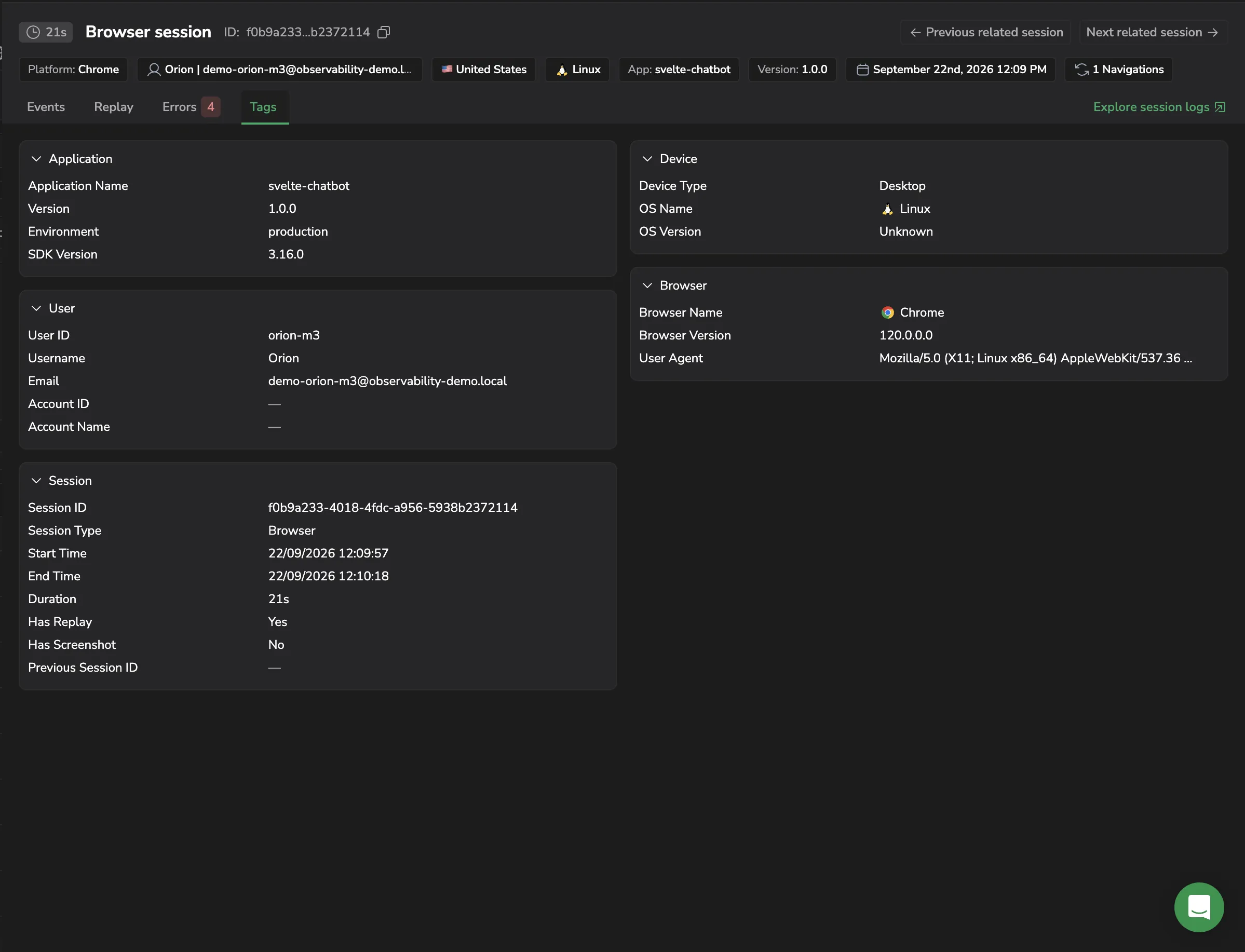The width and height of the screenshot is (1245, 952).
Task: Collapse the User section
Action: tap(36, 309)
